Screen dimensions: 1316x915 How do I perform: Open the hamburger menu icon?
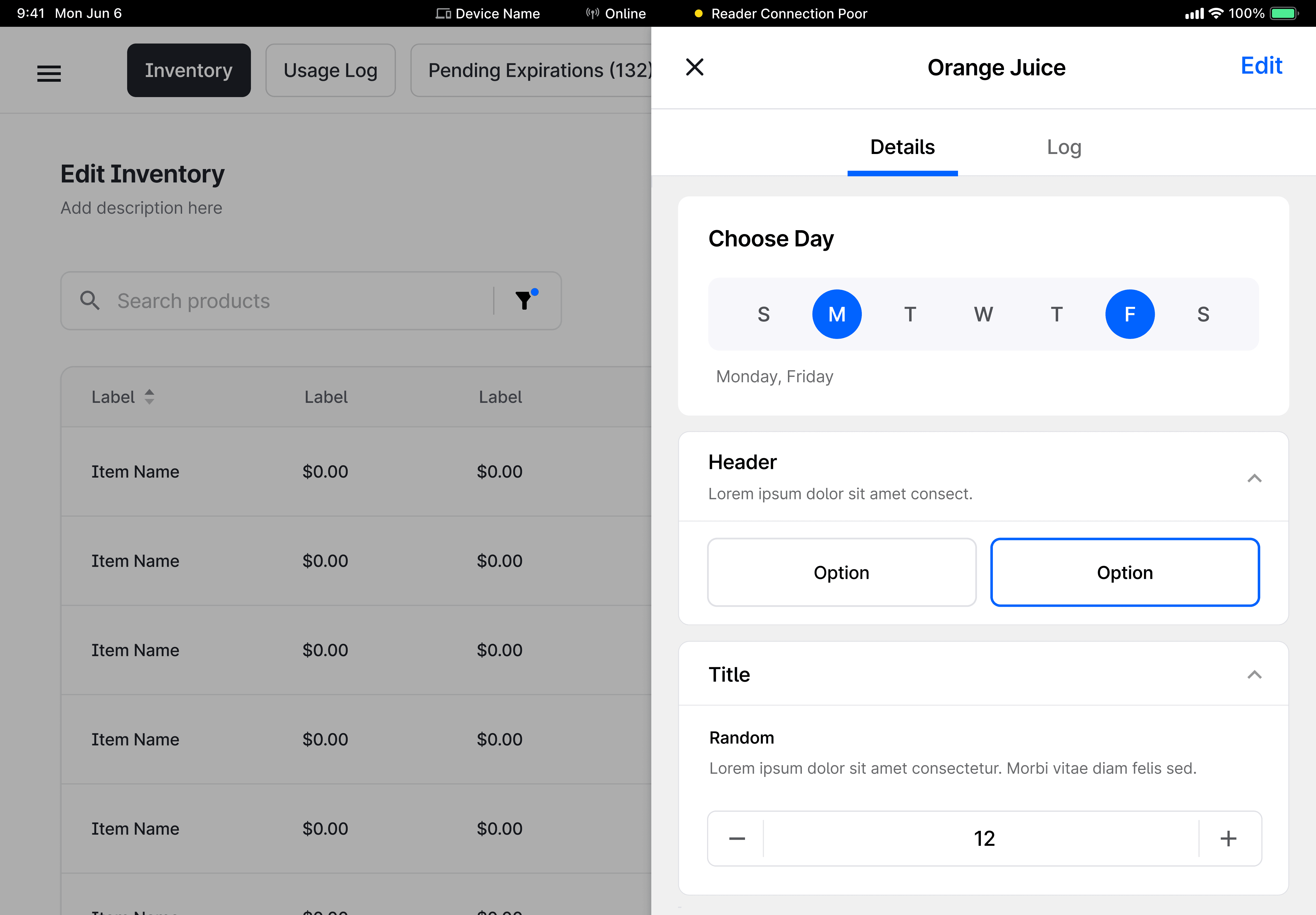49,73
